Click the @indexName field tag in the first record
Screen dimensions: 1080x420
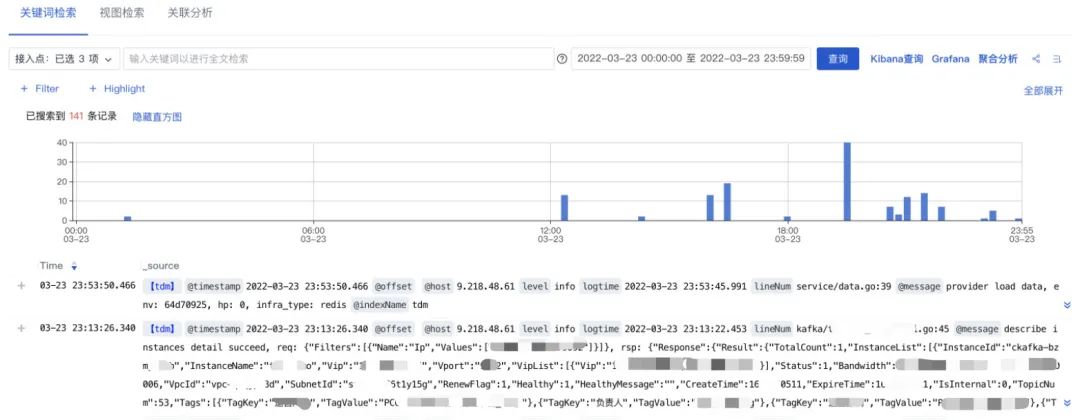click(380, 304)
